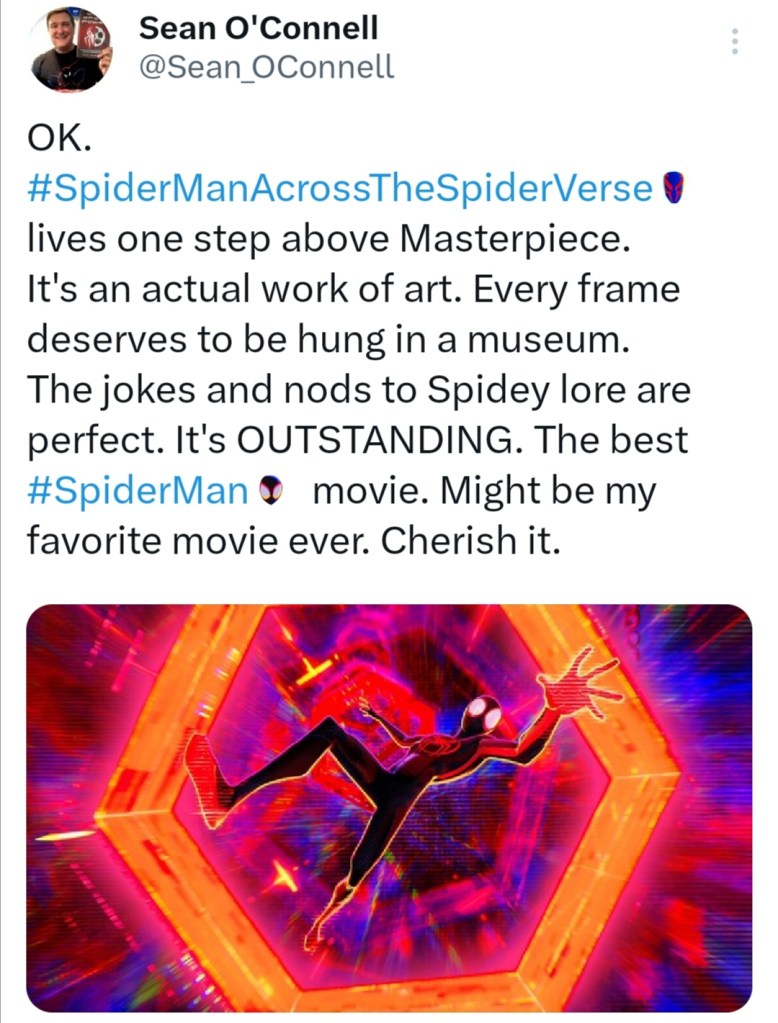Viewport: 778px width, 1023px height.
Task: Open the three-dot more options menu
Action: pos(735,41)
